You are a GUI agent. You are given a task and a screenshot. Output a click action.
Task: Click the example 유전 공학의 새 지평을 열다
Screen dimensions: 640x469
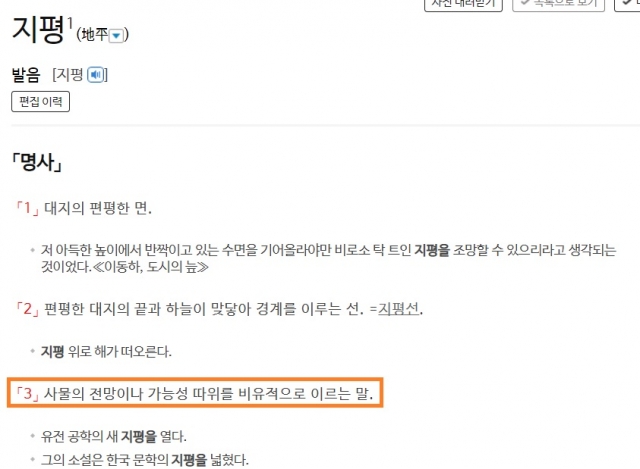[113, 437]
